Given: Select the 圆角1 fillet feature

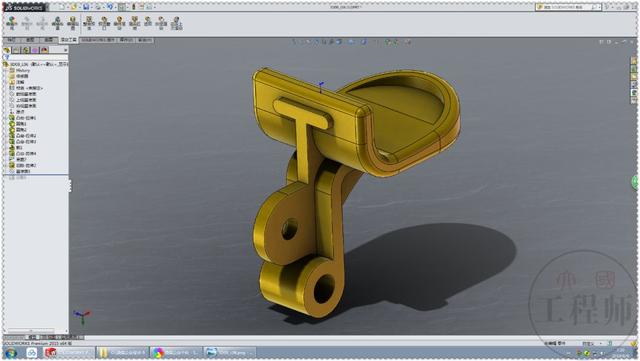Looking at the screenshot, I should (21, 124).
